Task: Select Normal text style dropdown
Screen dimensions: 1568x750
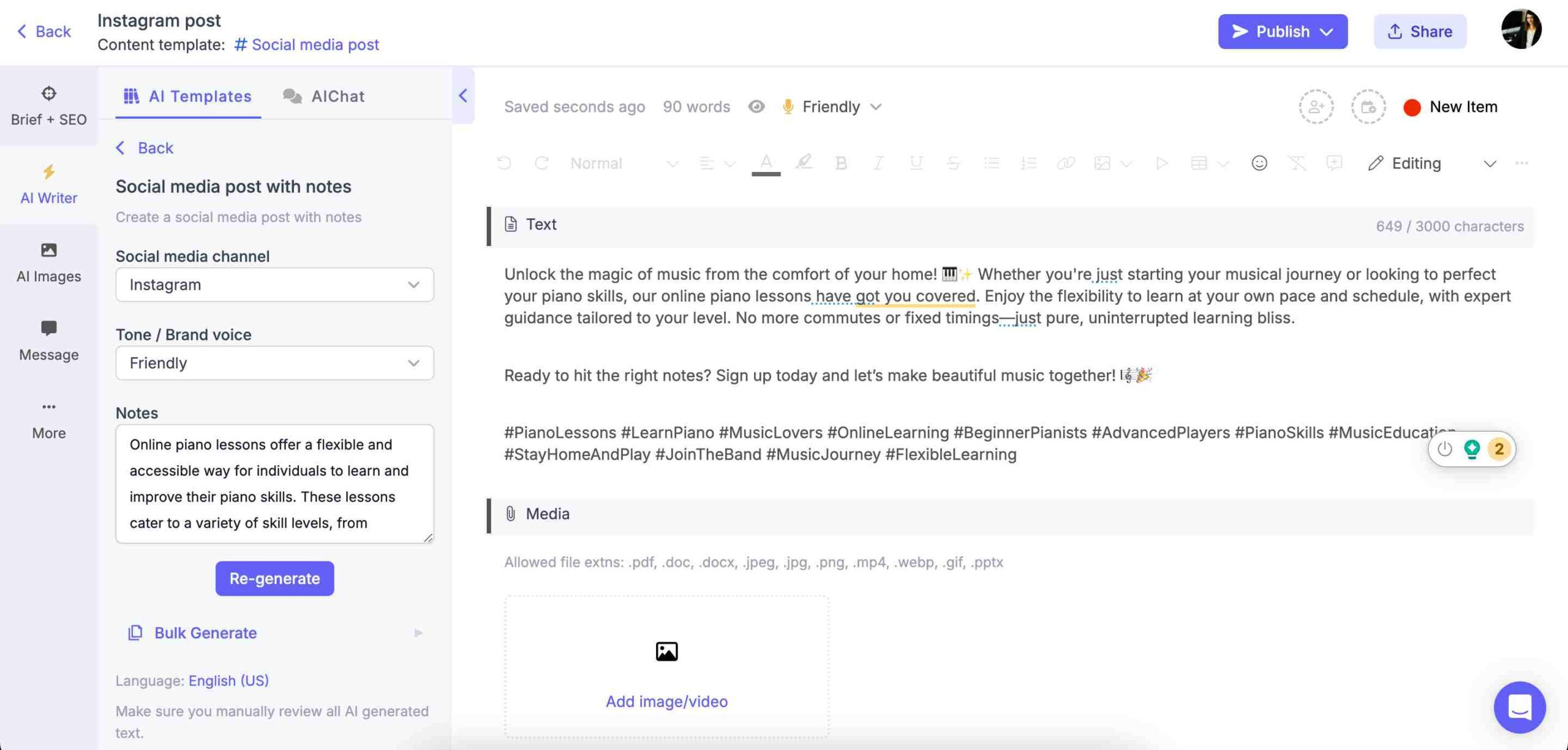Action: click(x=621, y=163)
